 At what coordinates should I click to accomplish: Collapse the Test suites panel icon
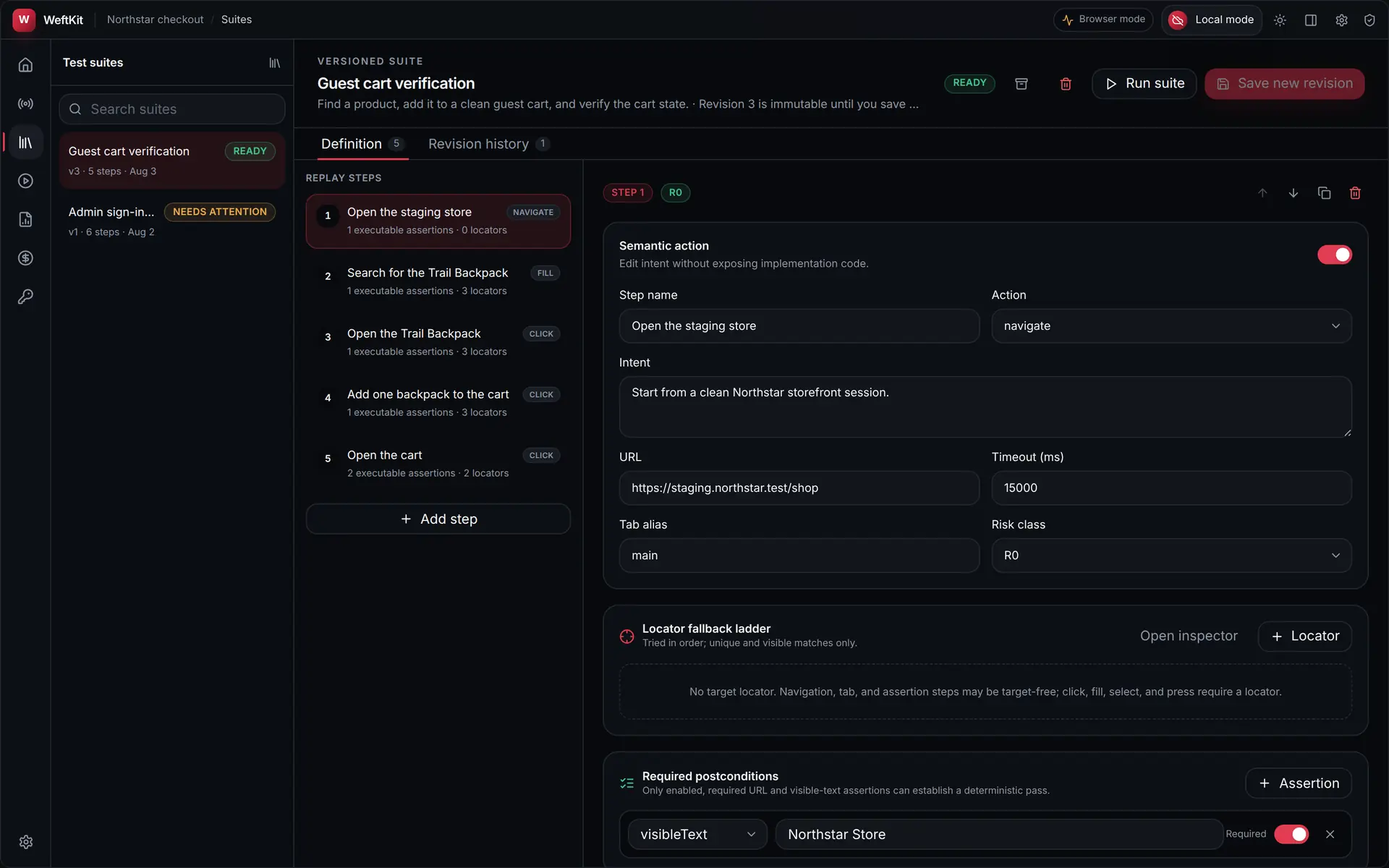tap(274, 63)
